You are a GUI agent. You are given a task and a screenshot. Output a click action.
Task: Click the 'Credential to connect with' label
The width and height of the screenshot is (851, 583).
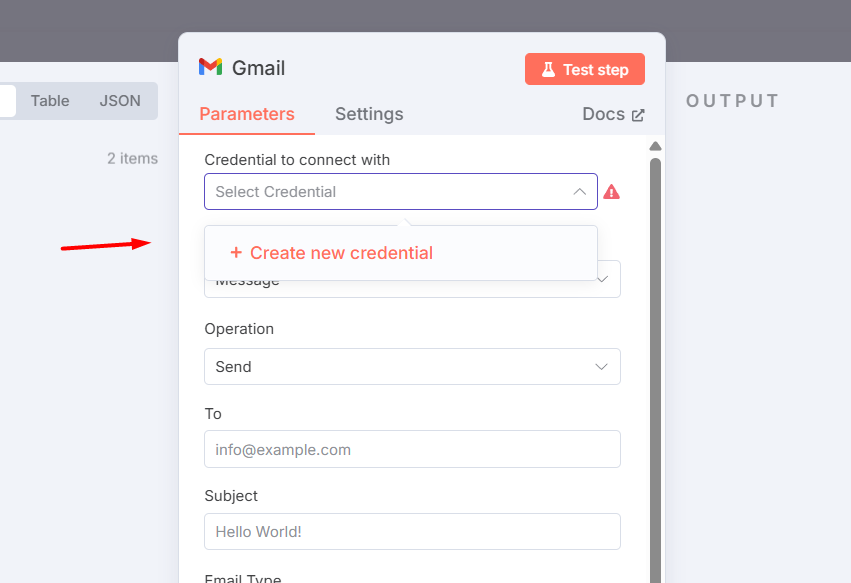pos(297,160)
